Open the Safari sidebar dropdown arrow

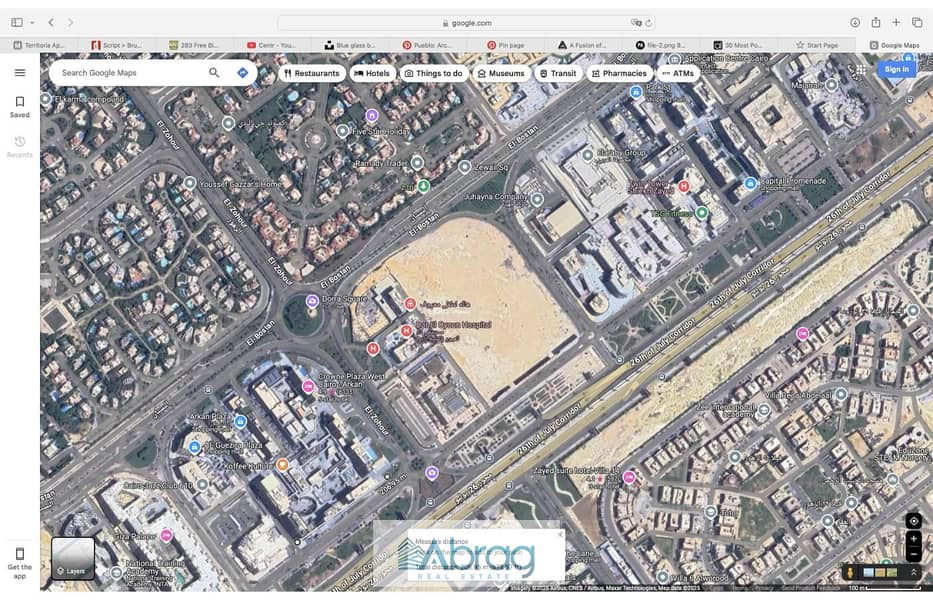tap(32, 22)
